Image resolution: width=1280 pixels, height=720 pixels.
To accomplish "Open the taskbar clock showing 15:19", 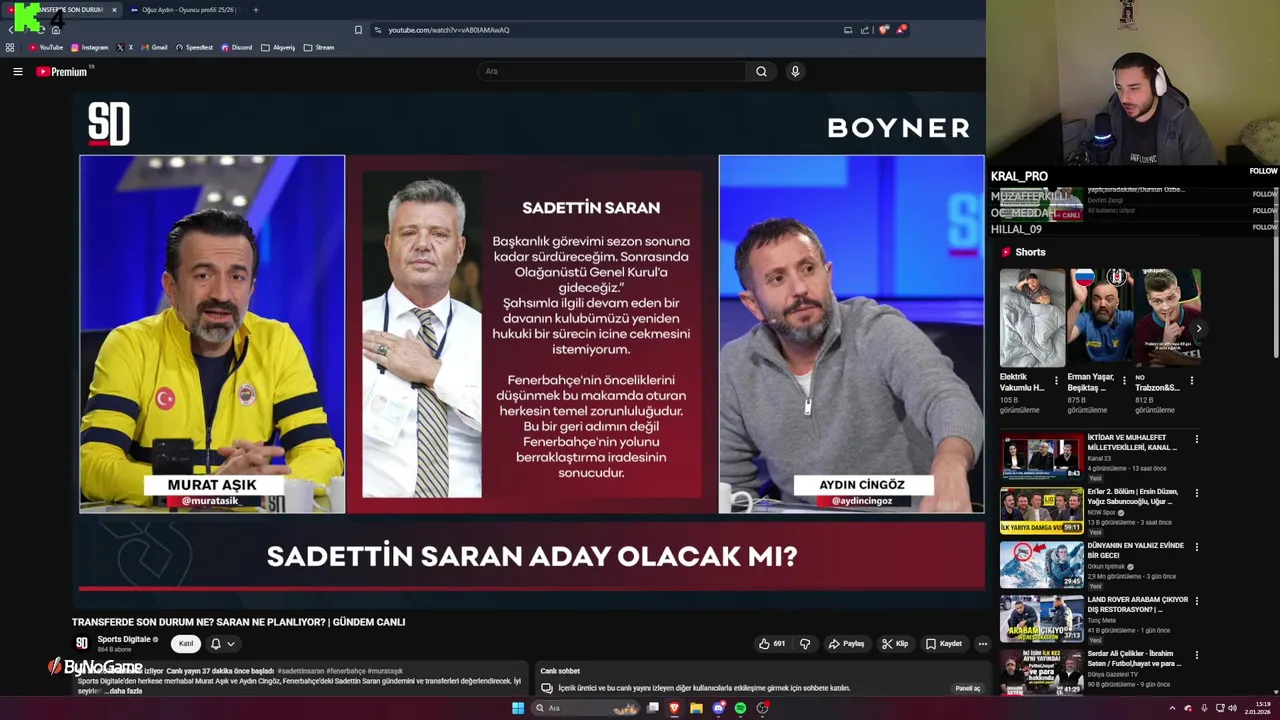I will coord(1257,708).
